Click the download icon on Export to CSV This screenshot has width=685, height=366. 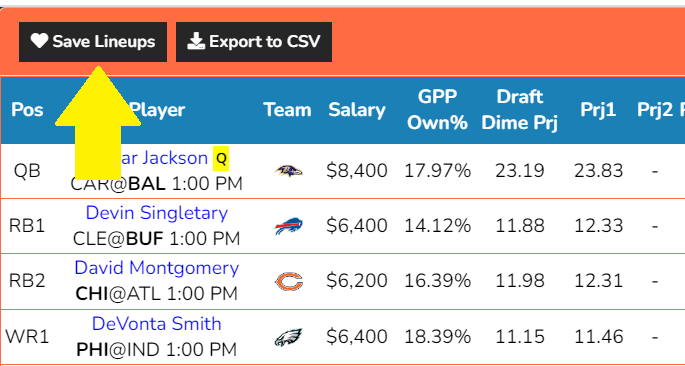[x=196, y=41]
